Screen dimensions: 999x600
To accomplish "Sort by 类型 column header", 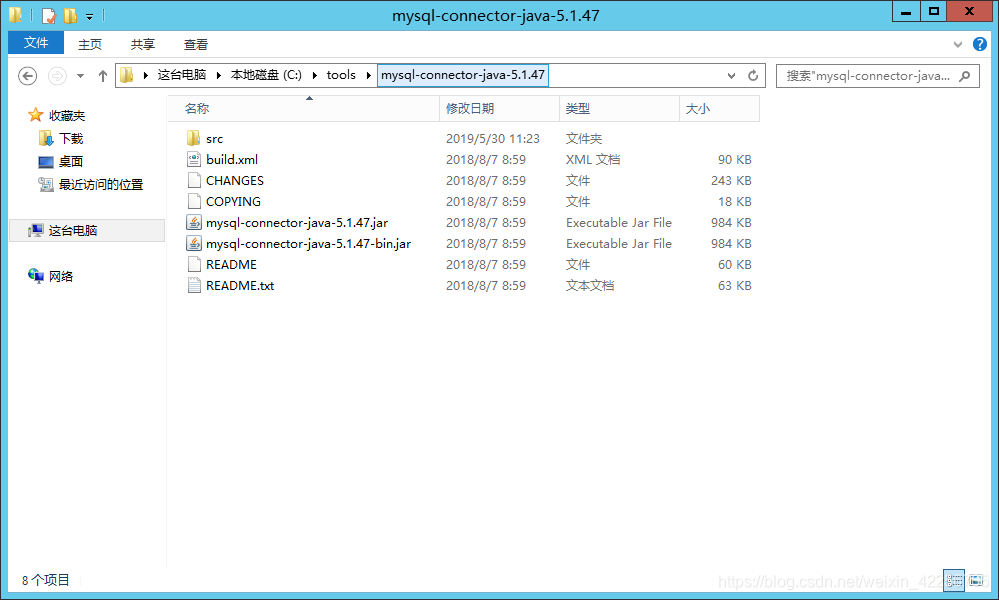I will coord(619,109).
